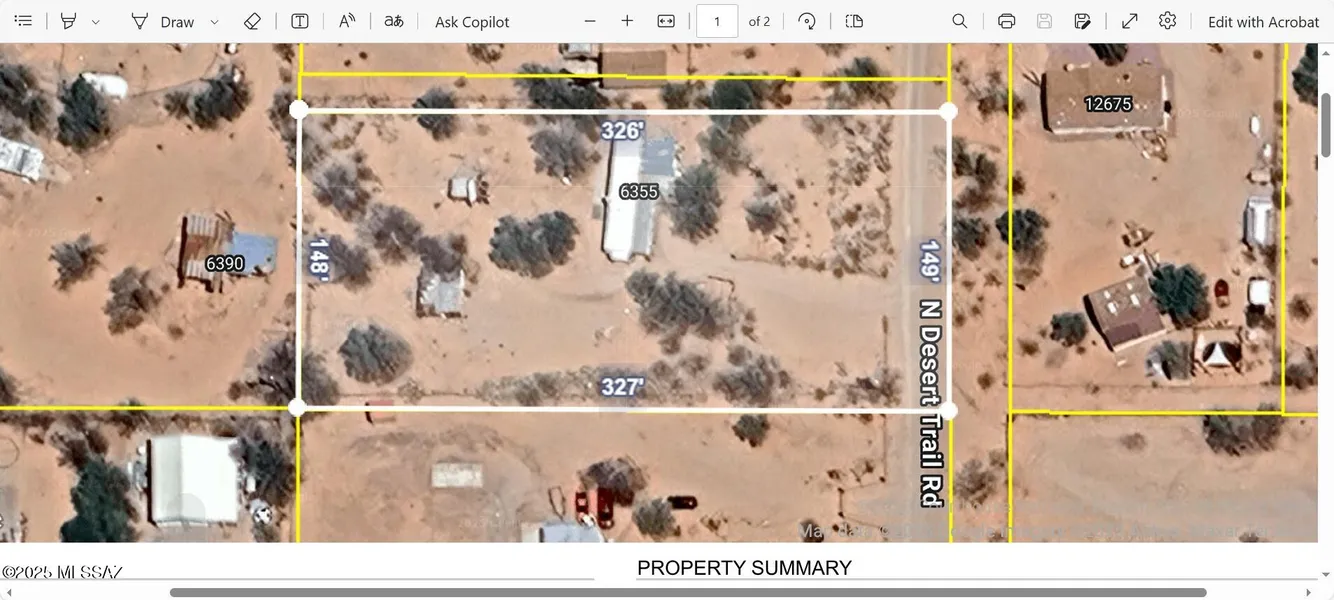Open the translate document tool
The image size is (1334, 600).
(x=393, y=20)
